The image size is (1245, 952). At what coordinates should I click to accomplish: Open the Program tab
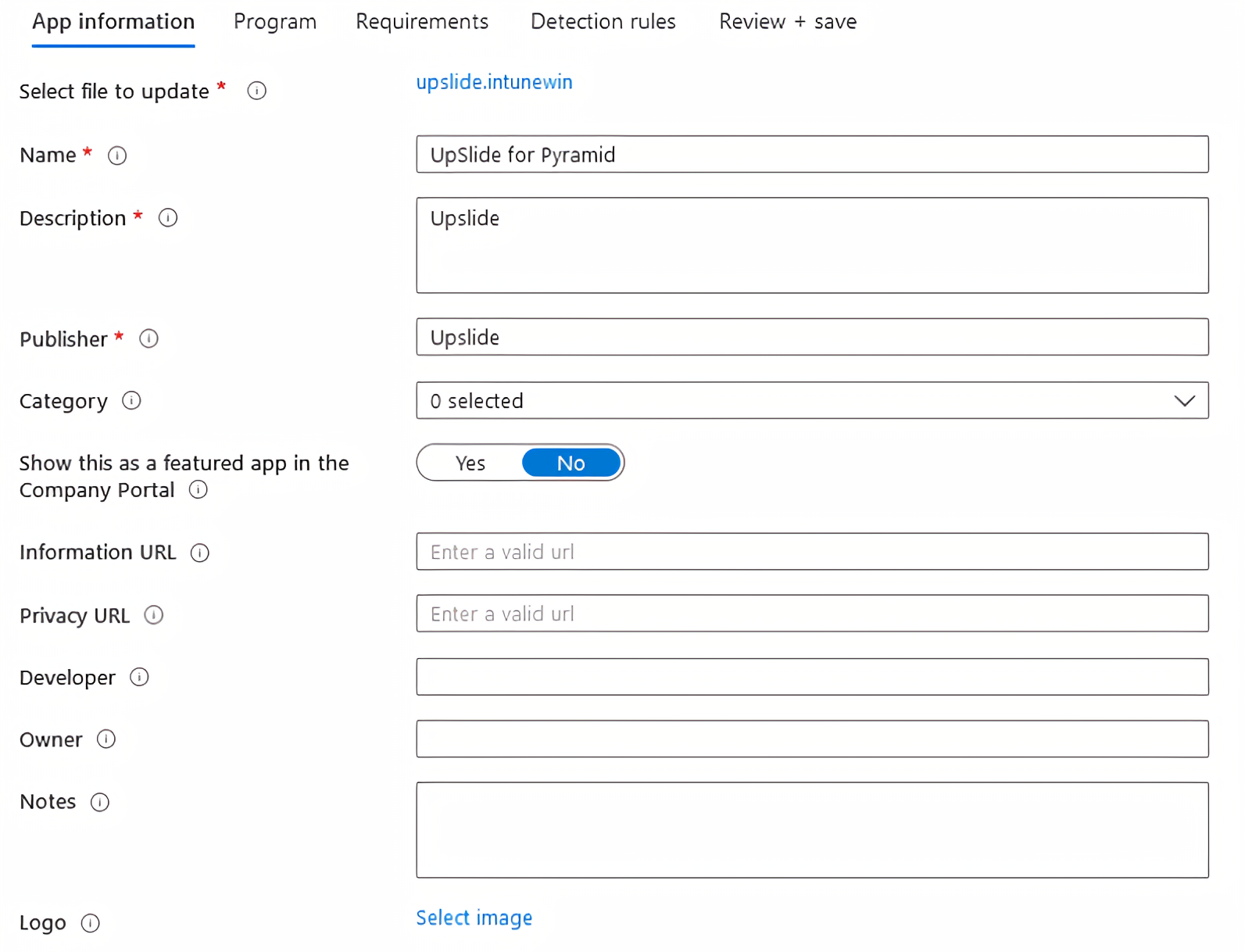click(275, 22)
